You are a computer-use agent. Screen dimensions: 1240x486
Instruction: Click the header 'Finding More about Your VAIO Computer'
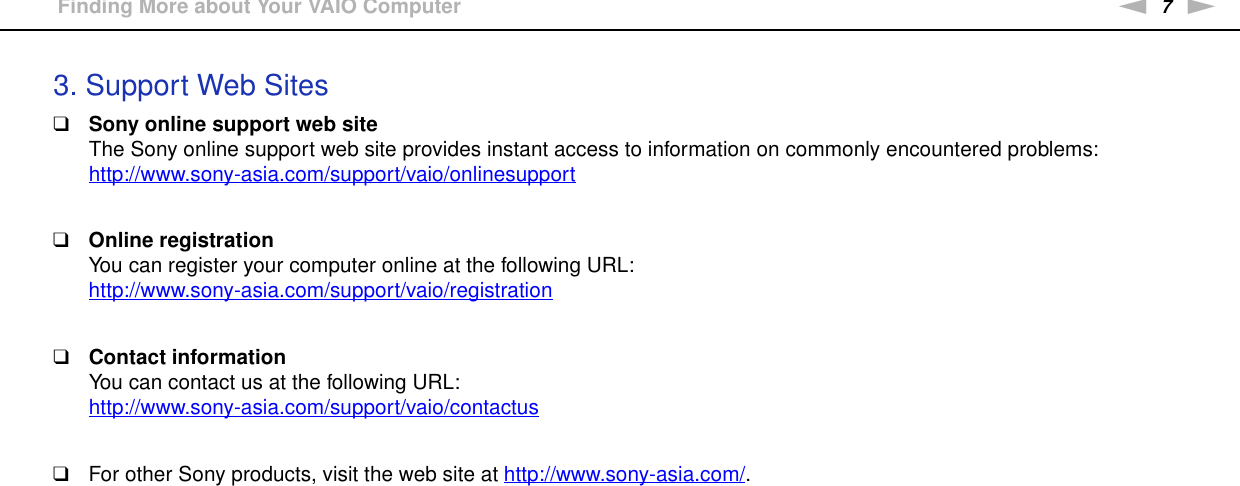[x=259, y=8]
